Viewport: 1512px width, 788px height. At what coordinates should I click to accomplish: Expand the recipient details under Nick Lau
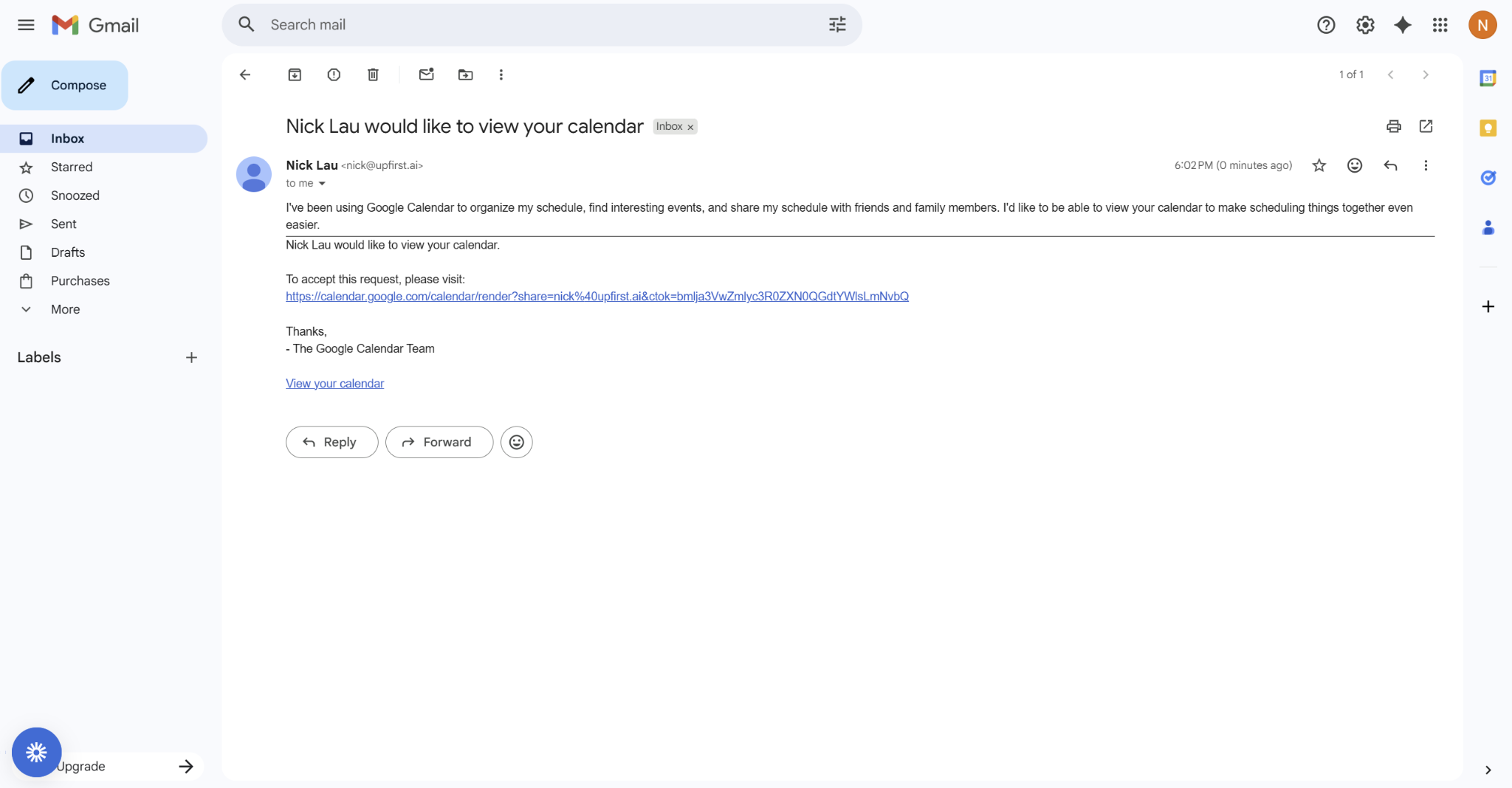(322, 183)
